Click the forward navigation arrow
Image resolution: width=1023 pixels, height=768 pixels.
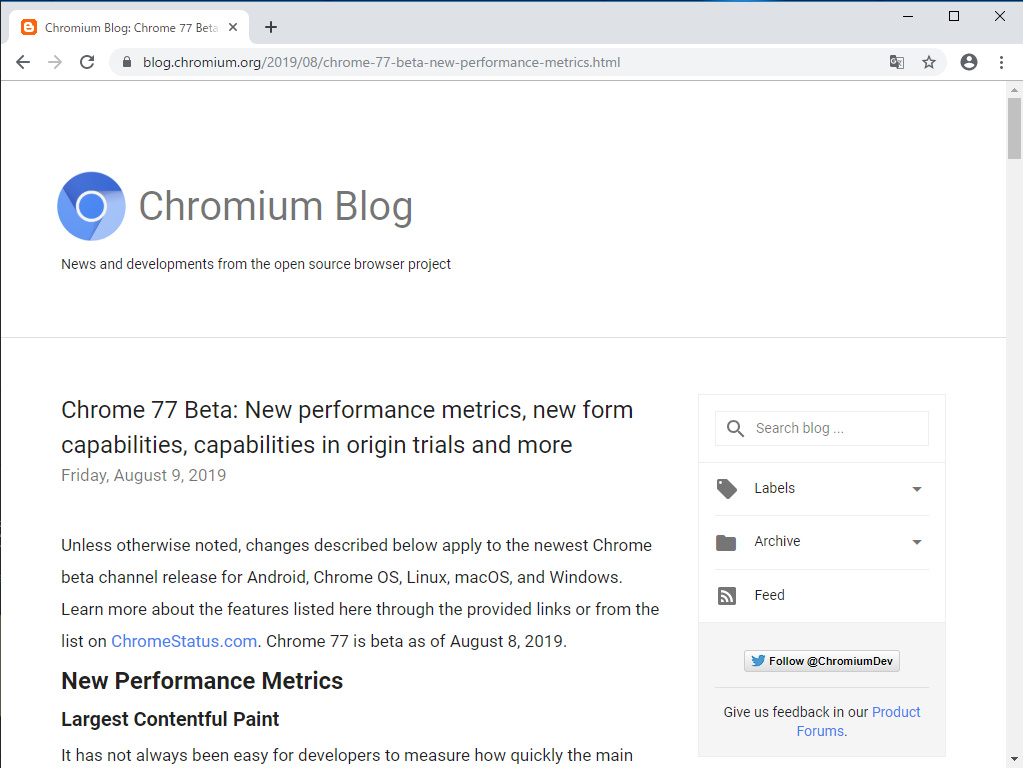54,61
